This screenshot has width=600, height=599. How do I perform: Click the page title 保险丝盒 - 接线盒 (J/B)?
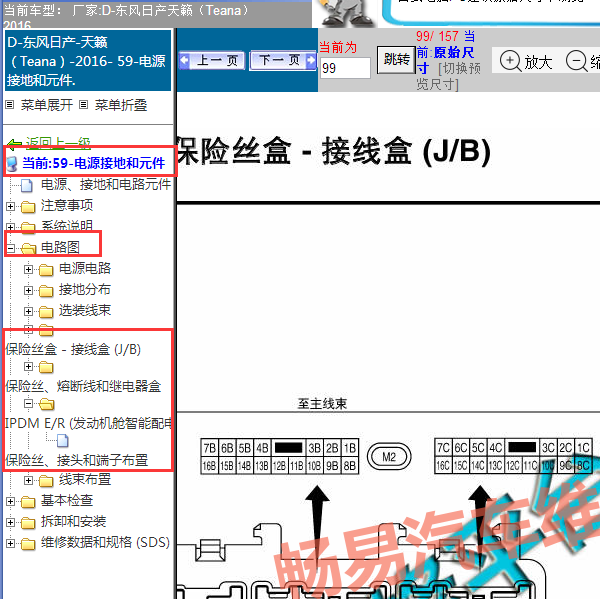(x=334, y=152)
